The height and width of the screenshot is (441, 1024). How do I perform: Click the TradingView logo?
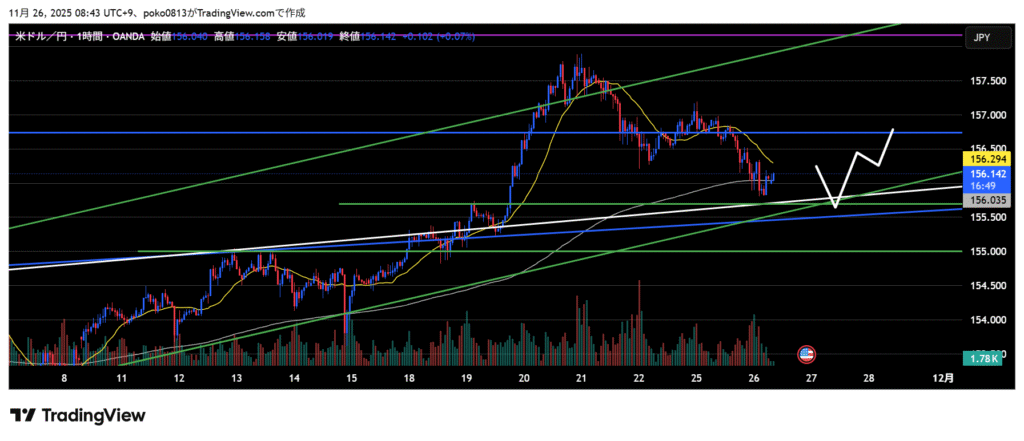click(x=78, y=415)
